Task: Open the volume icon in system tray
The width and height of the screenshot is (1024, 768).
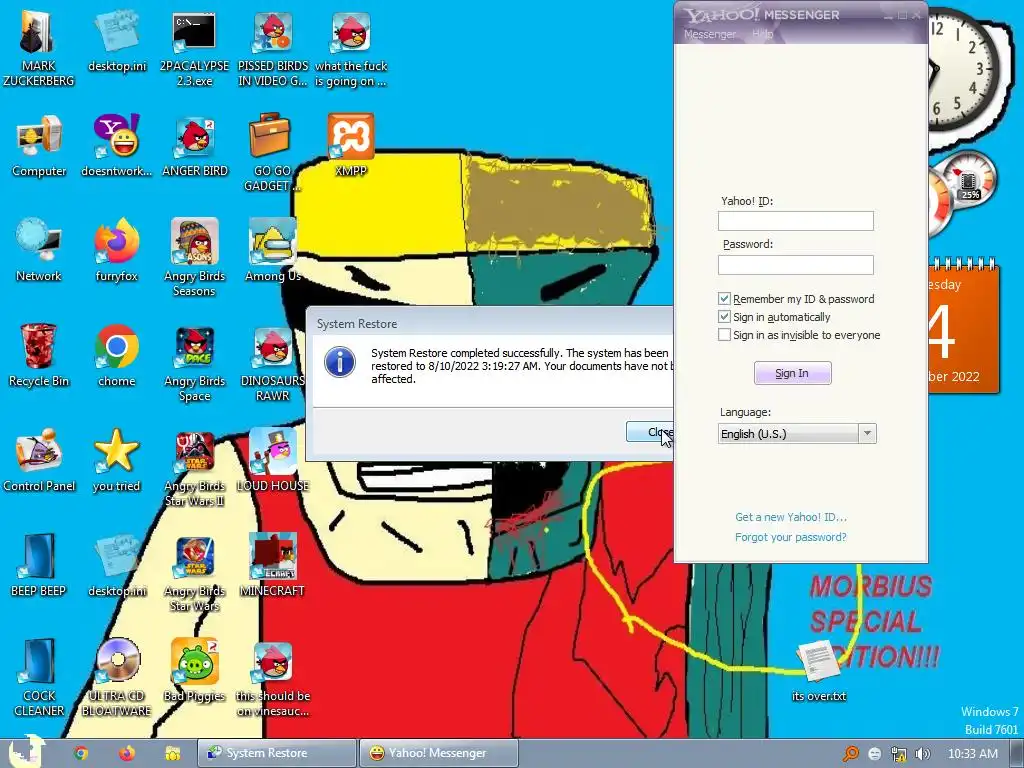Action: click(x=923, y=754)
